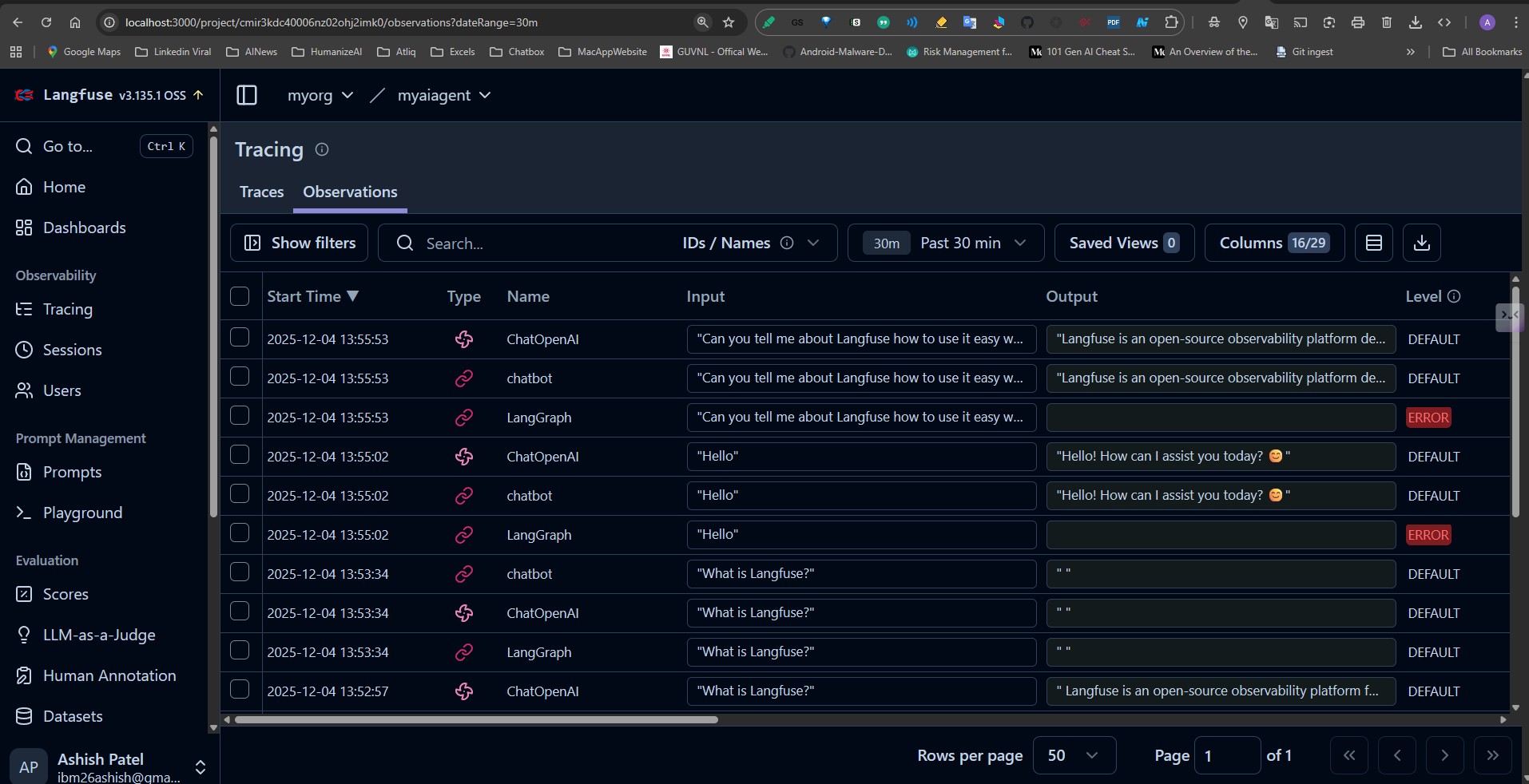This screenshot has height=784, width=1529.
Task: Click the sidebar vertical scrollbar
Action: [x=213, y=327]
